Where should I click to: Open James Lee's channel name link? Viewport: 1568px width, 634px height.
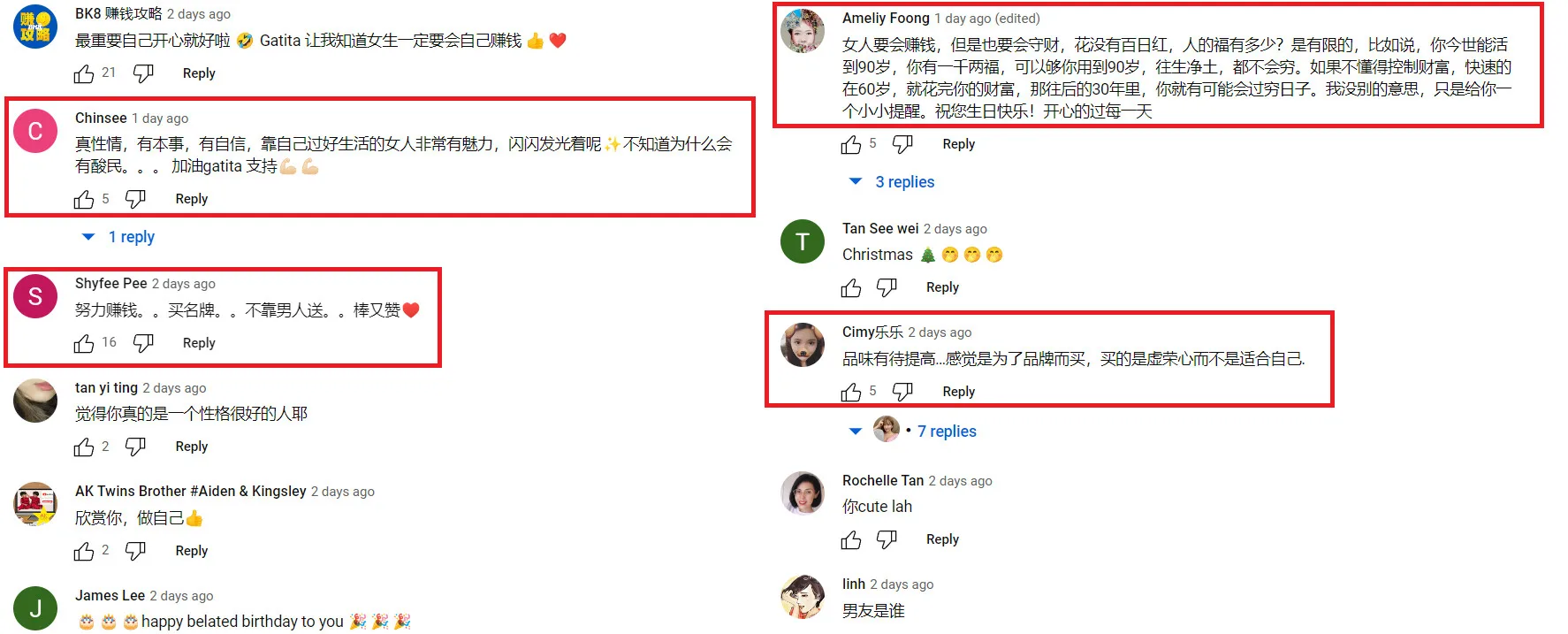coord(110,596)
